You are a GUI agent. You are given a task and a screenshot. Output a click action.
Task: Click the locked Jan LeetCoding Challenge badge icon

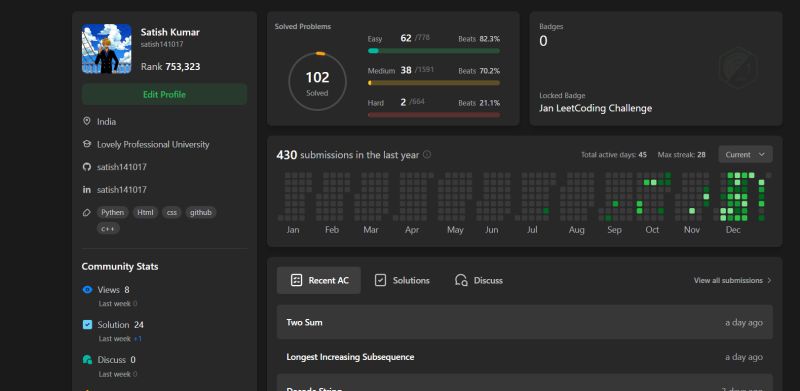click(738, 67)
